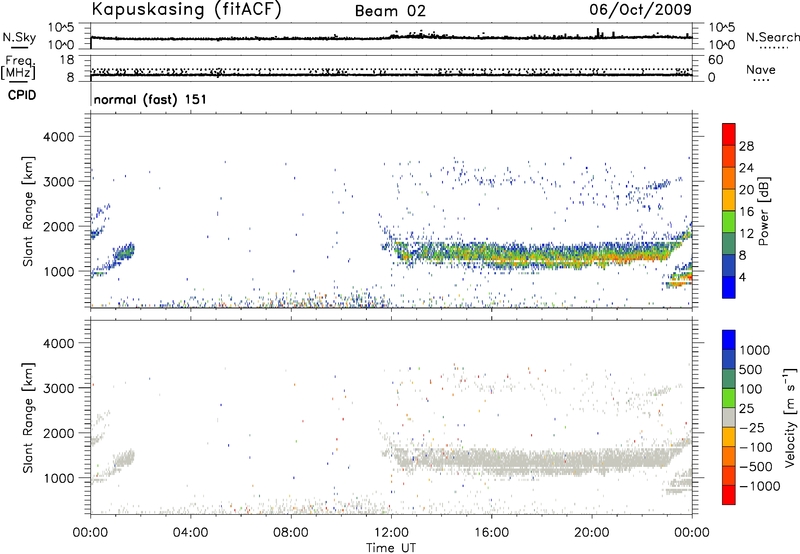800x554 pixels.
Task: Click the '04:00' time axis tick label
Action: (x=190, y=533)
